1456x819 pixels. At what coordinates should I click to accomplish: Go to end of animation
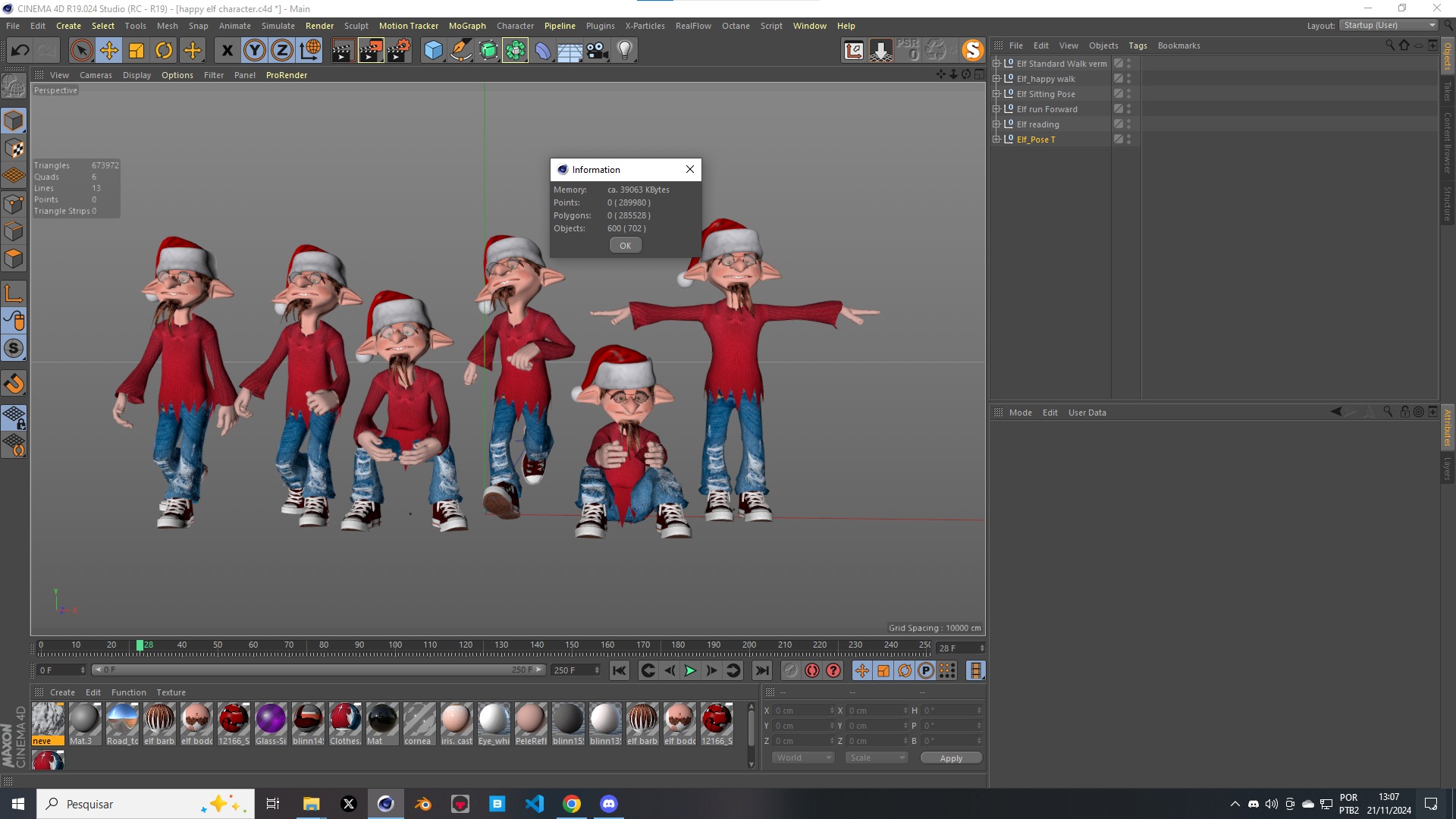click(x=762, y=670)
